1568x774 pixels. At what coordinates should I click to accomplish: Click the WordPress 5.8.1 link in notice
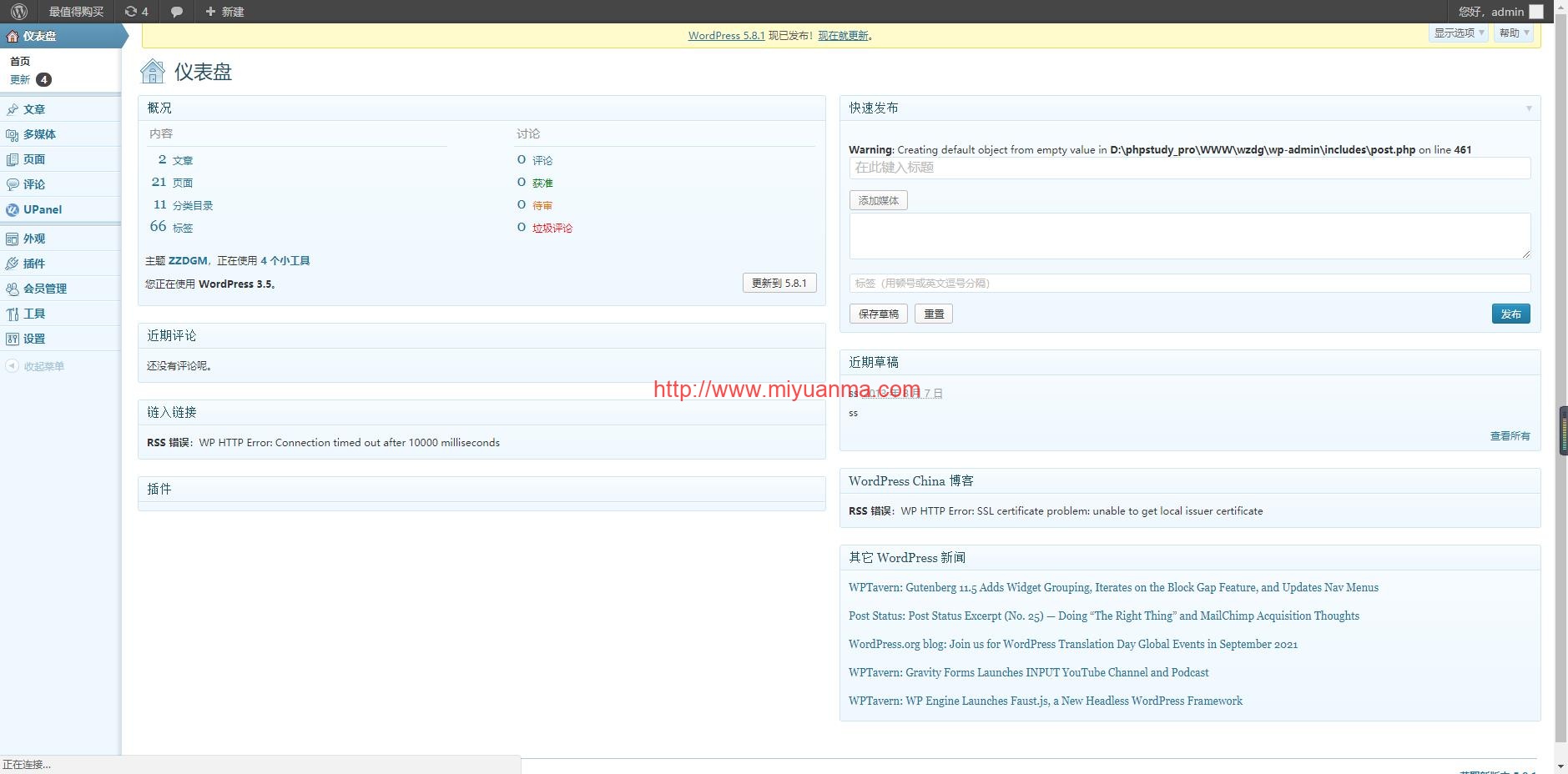726,36
